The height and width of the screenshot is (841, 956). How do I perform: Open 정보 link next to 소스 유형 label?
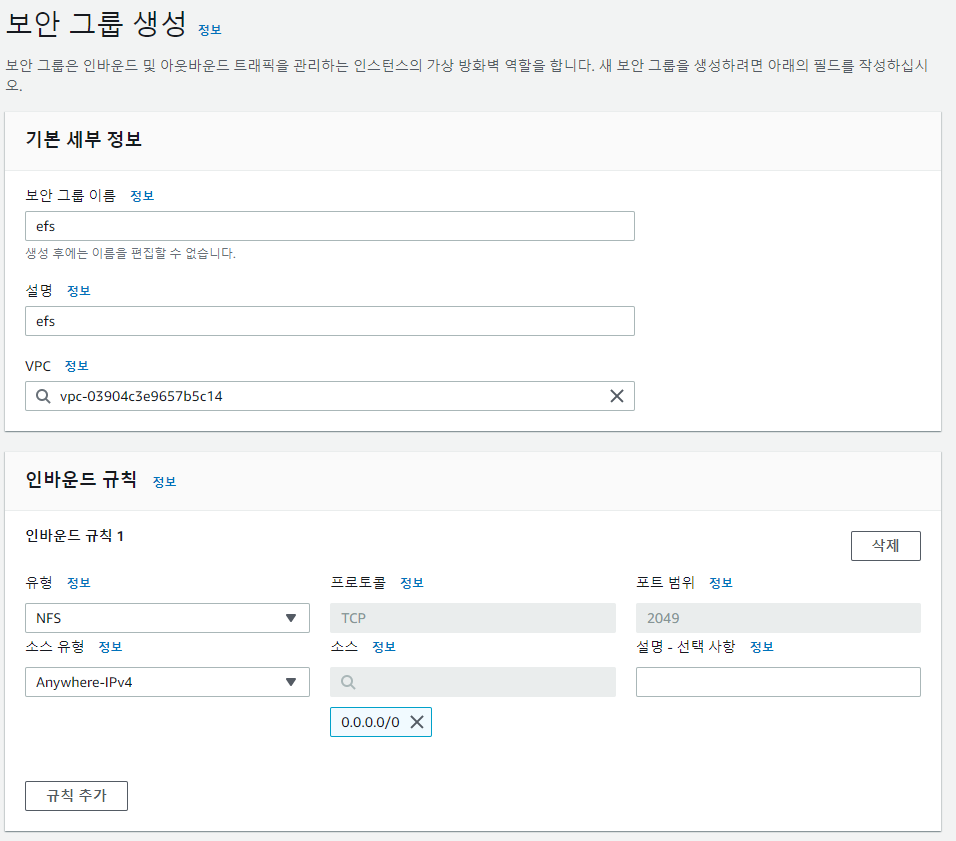click(x=110, y=647)
